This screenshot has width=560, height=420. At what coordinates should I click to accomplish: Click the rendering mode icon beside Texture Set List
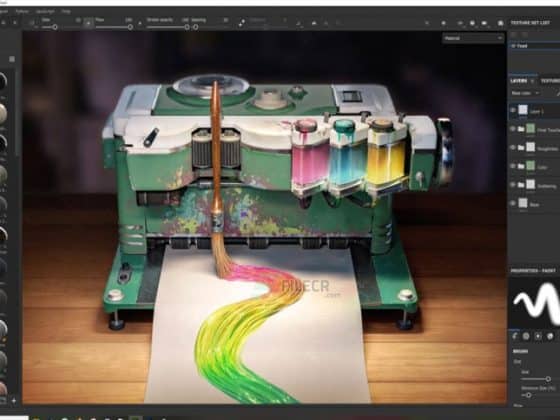(500, 23)
